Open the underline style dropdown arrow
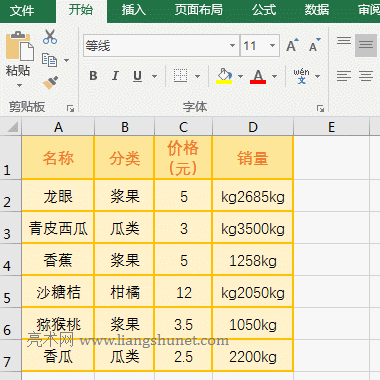Viewport: 380px width, 380px height. pyautogui.click(x=154, y=76)
